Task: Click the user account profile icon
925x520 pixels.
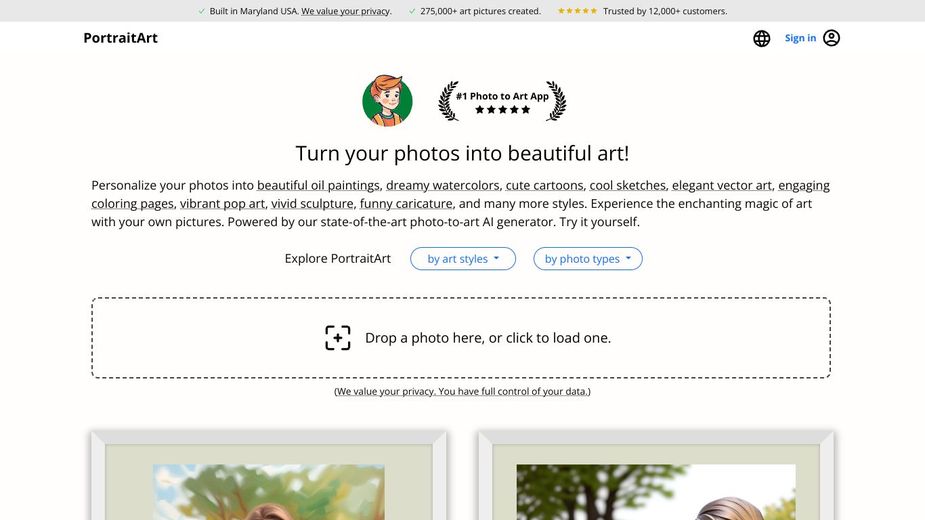Action: [831, 38]
